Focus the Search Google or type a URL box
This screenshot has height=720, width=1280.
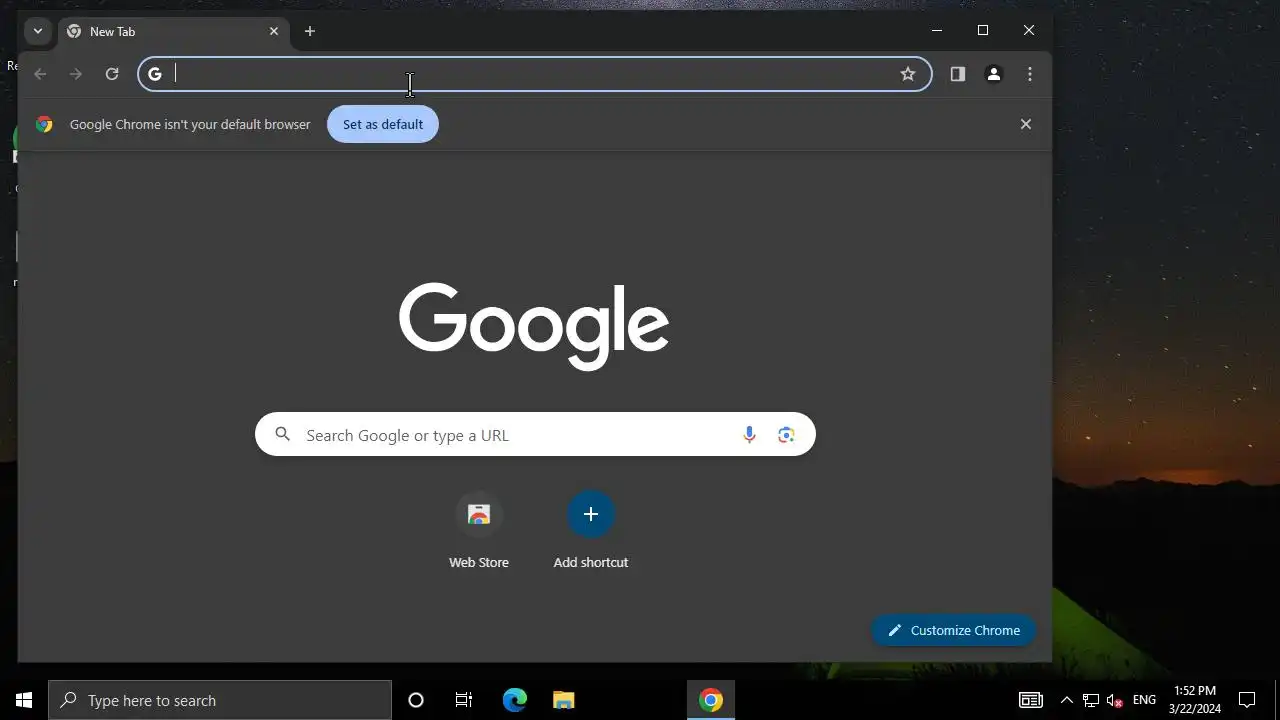click(535, 435)
